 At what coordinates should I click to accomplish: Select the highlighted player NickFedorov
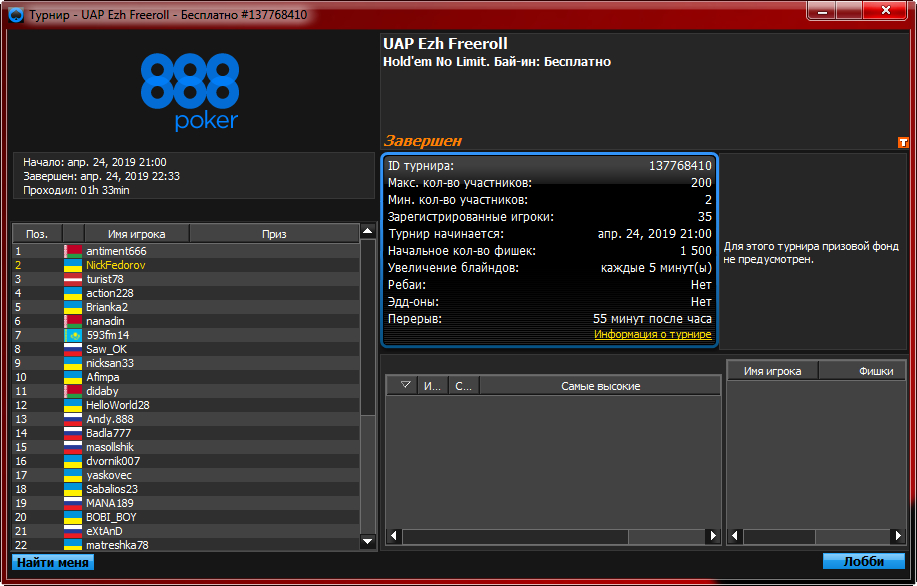click(x=186, y=266)
